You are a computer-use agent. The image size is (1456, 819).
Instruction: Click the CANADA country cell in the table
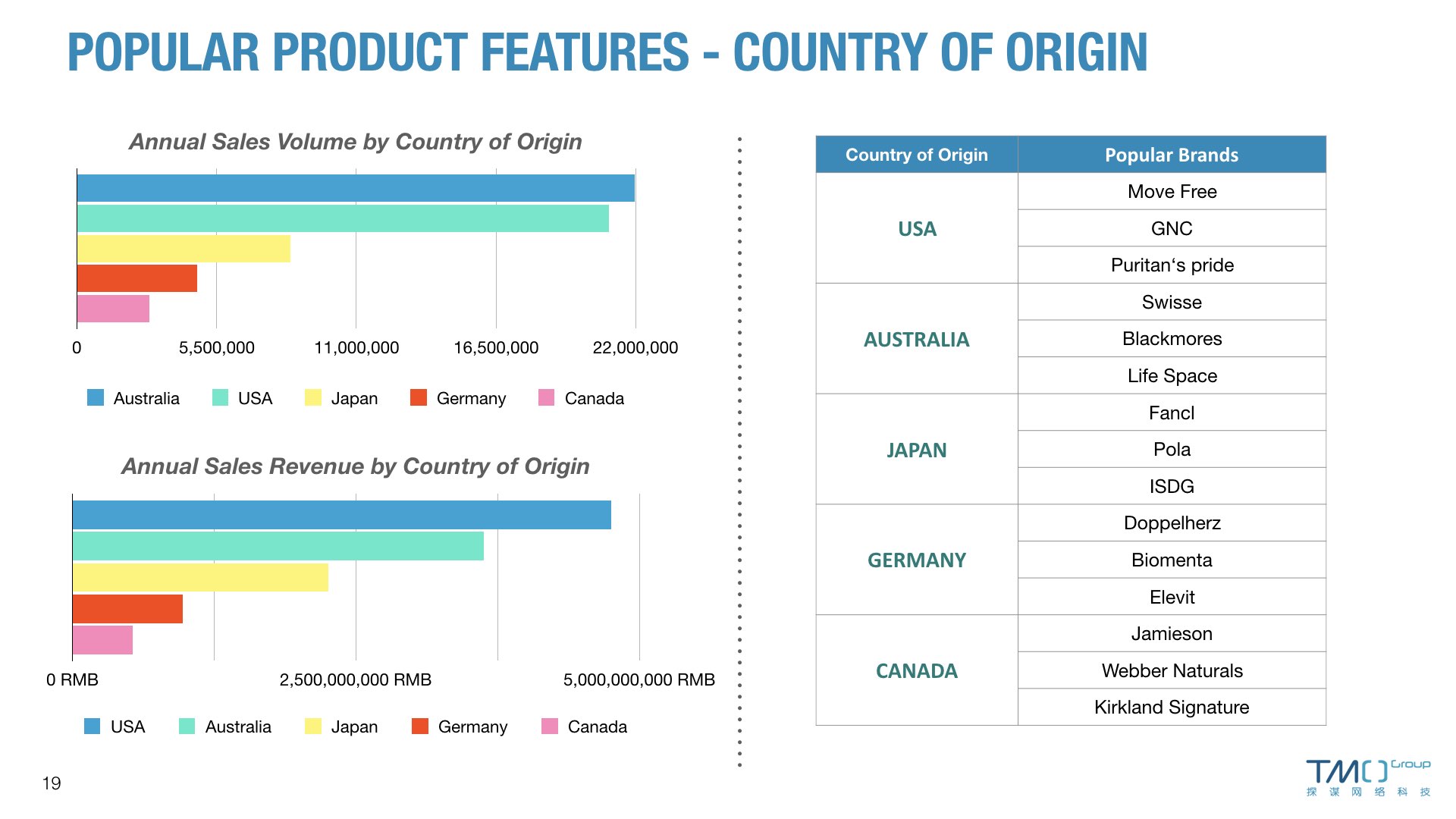tap(917, 670)
